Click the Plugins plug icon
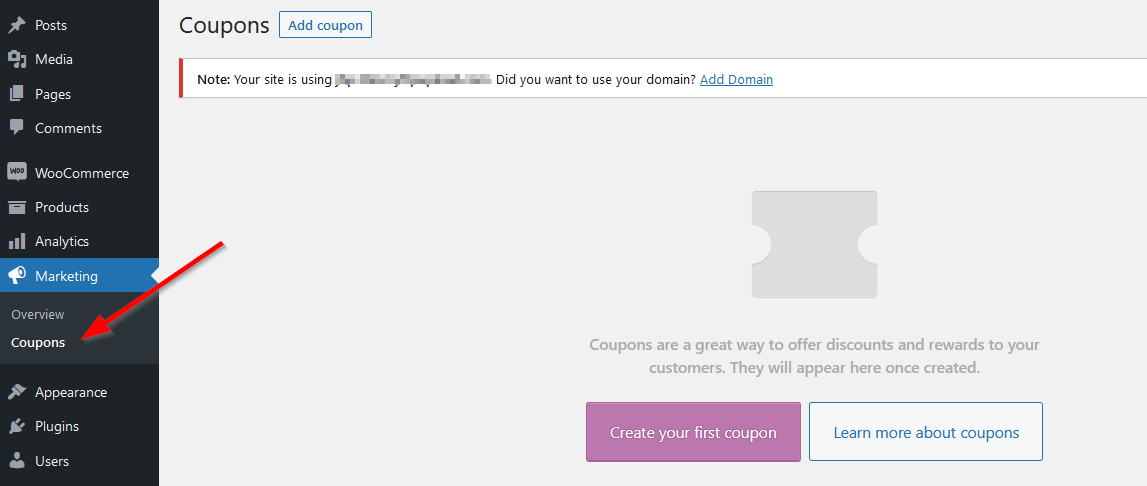1147x486 pixels. [x=17, y=426]
